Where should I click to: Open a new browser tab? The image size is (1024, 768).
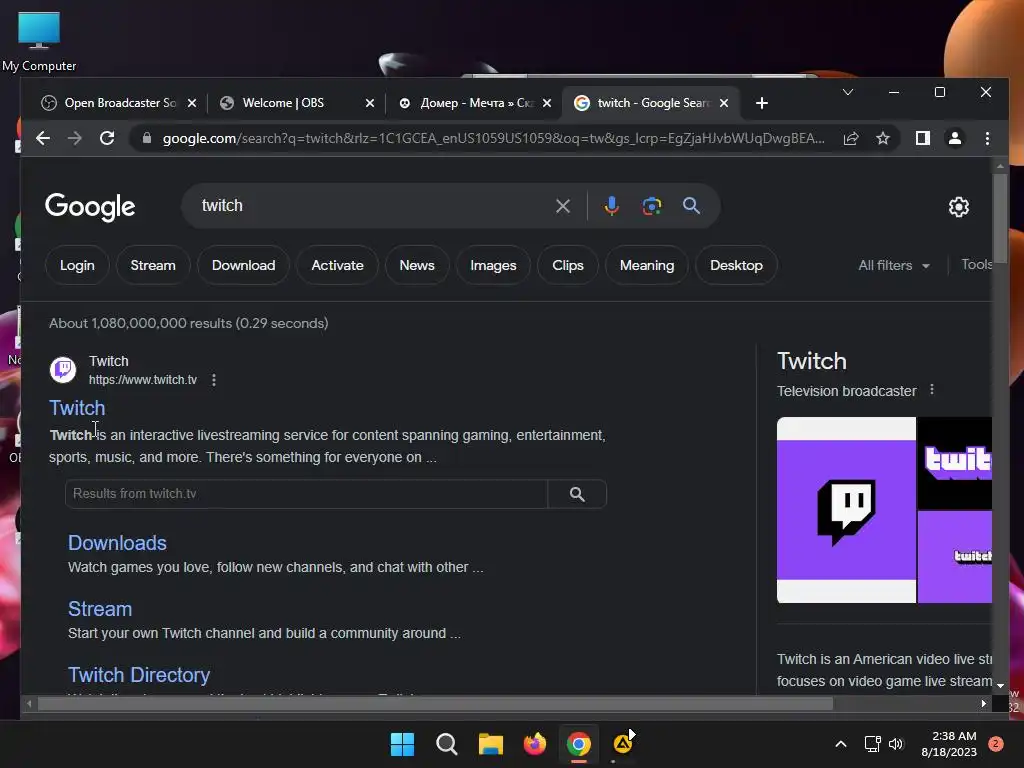pyautogui.click(x=761, y=103)
